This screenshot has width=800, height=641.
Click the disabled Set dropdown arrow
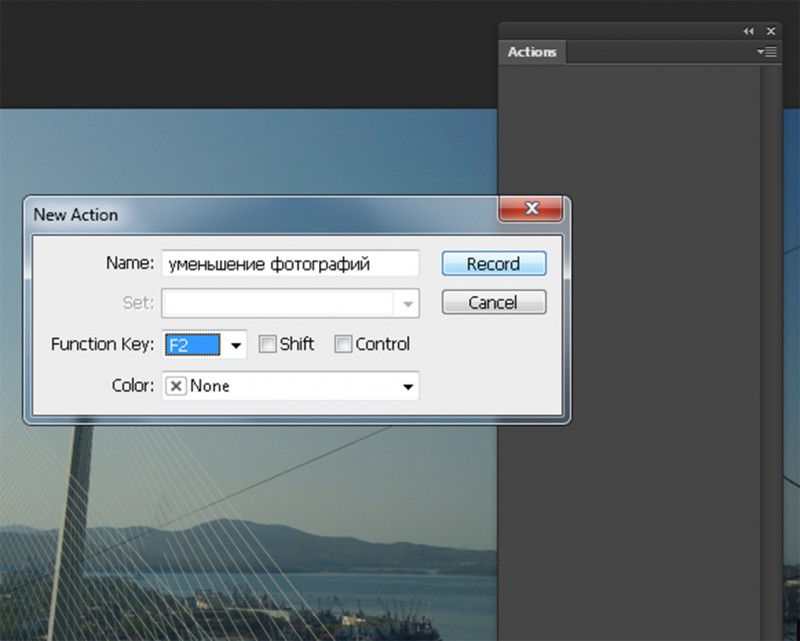(408, 303)
